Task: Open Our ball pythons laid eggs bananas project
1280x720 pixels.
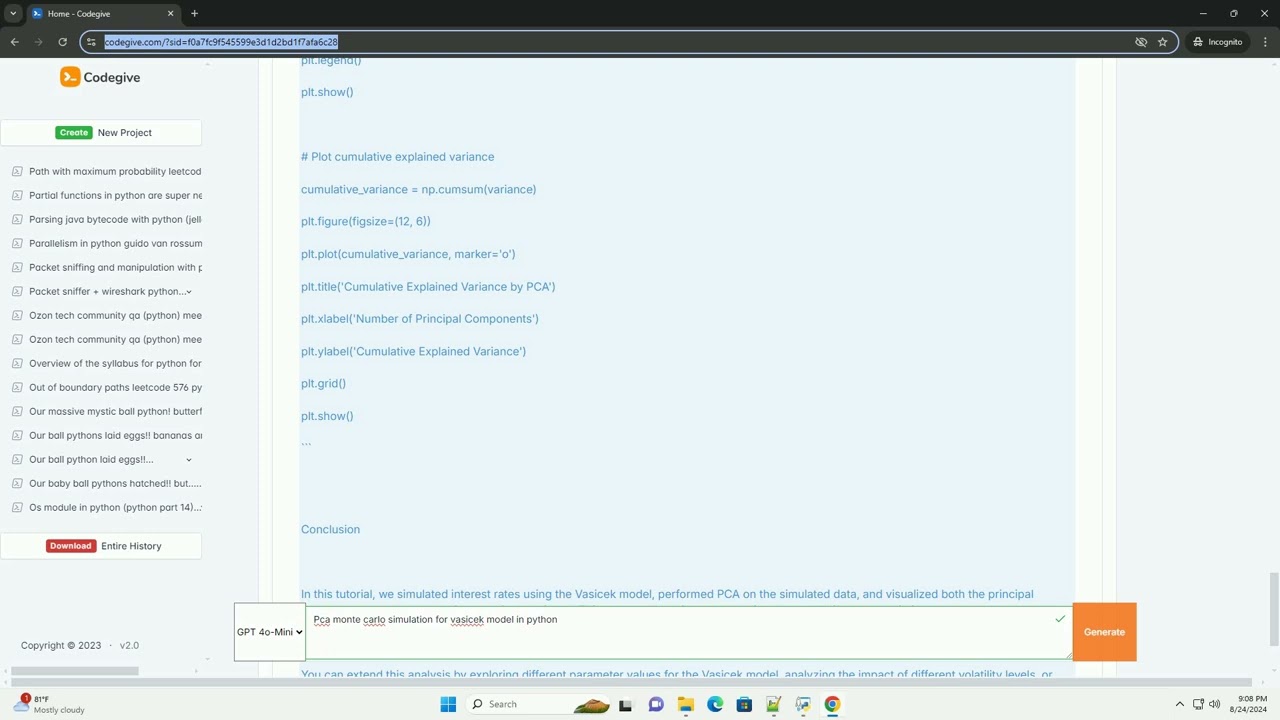Action: coord(115,435)
